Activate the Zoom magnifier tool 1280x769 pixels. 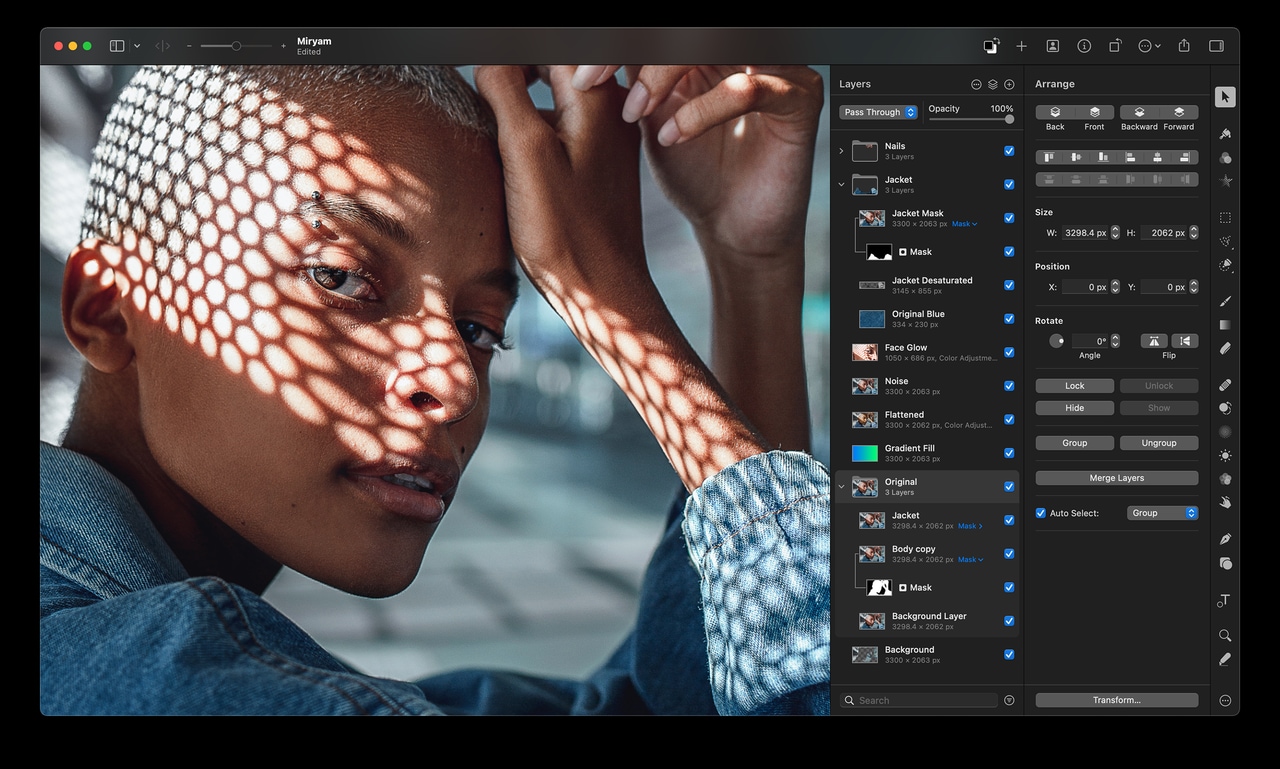point(1225,636)
